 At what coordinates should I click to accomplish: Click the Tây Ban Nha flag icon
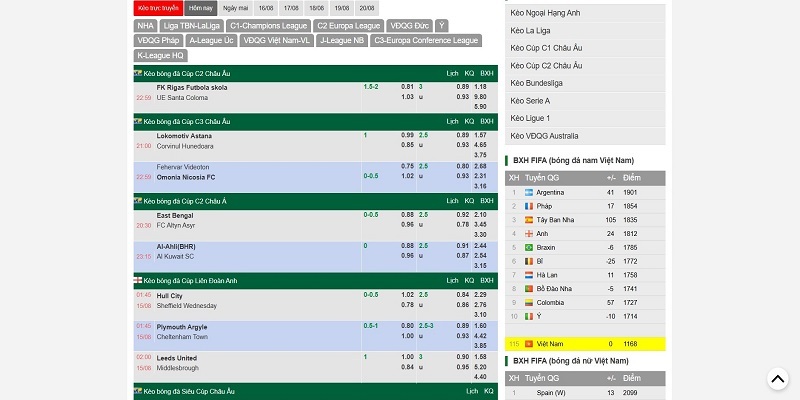click(529, 219)
